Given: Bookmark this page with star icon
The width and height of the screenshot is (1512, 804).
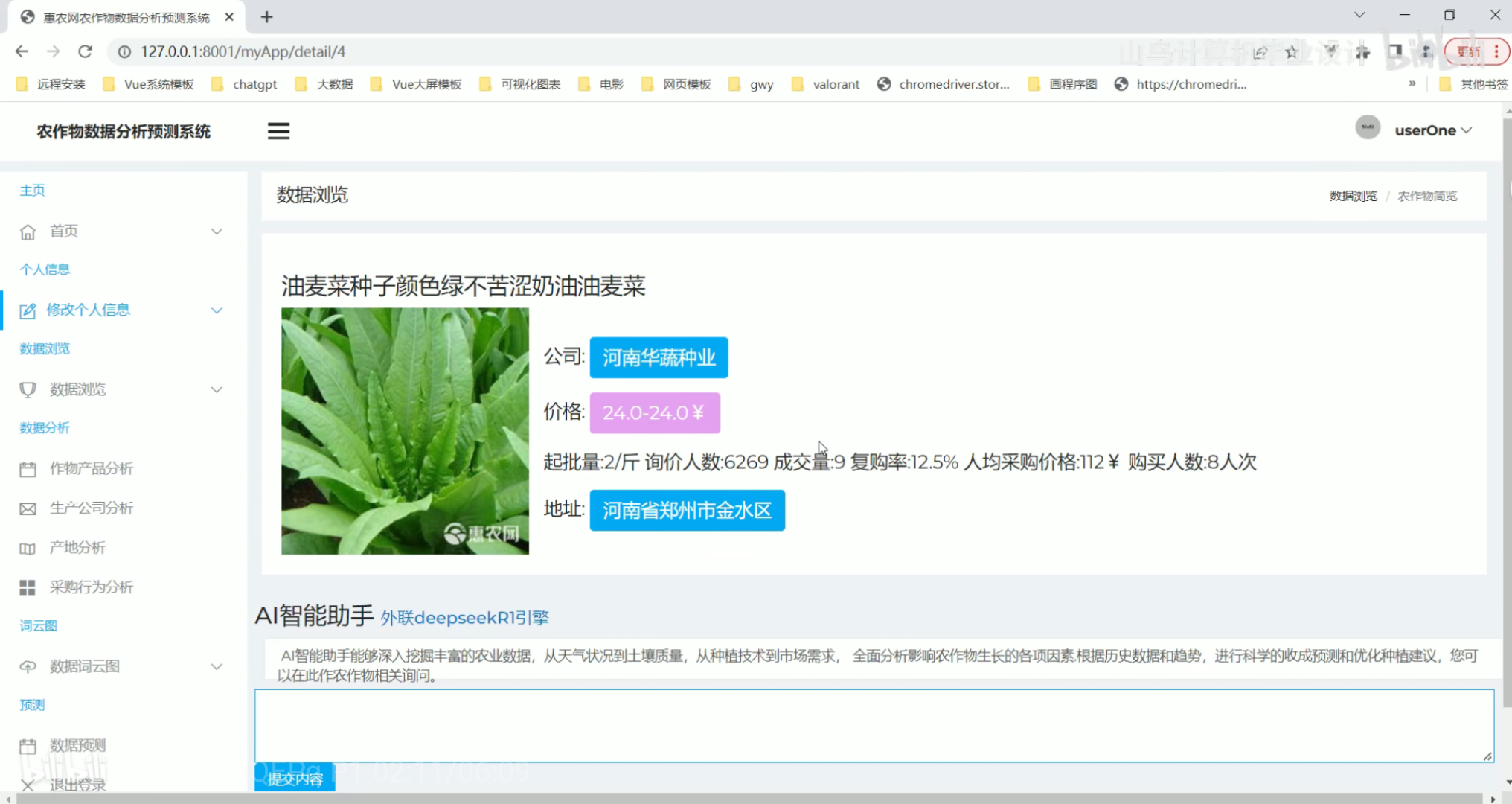Looking at the screenshot, I should (1291, 51).
